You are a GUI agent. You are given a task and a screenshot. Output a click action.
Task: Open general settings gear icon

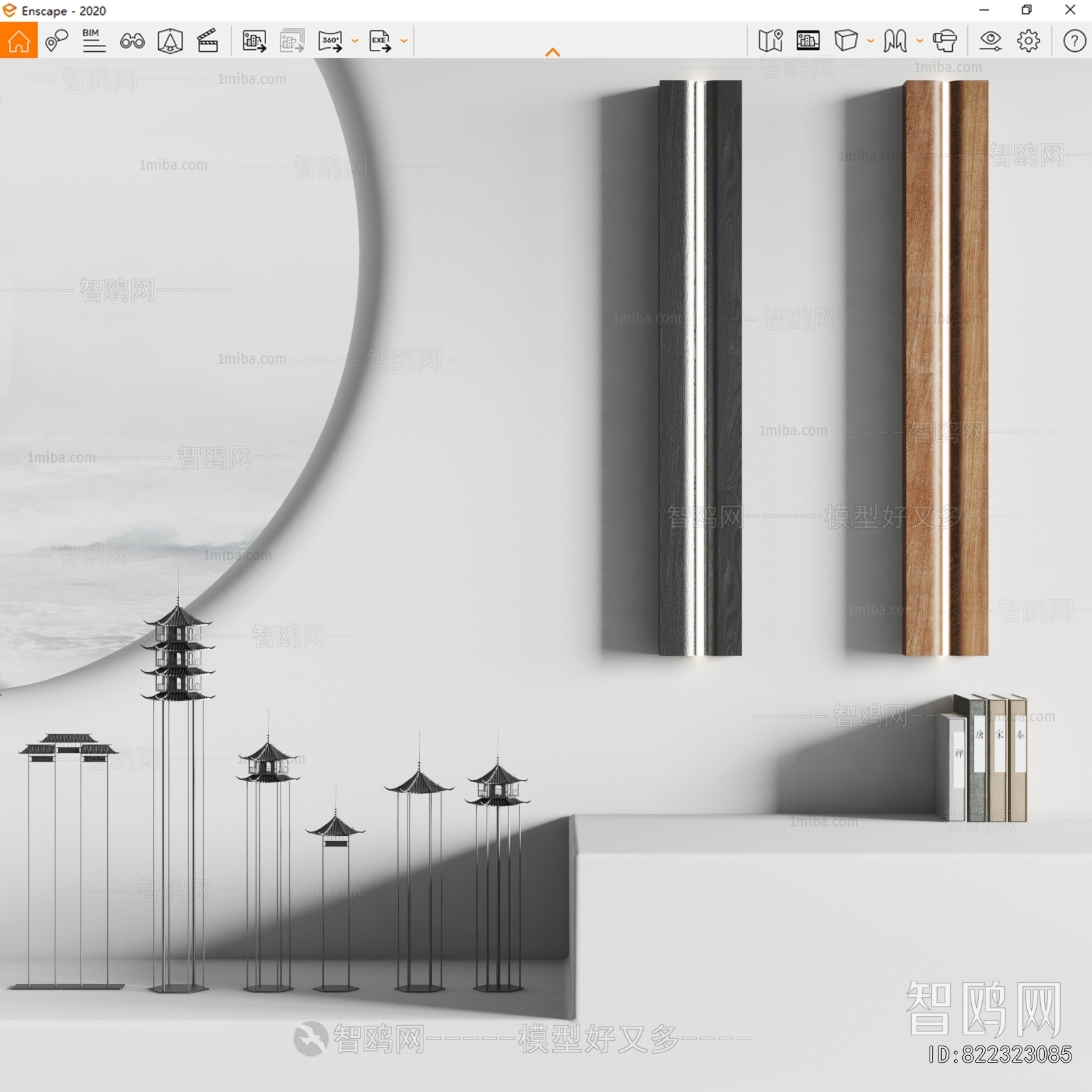point(1029,41)
